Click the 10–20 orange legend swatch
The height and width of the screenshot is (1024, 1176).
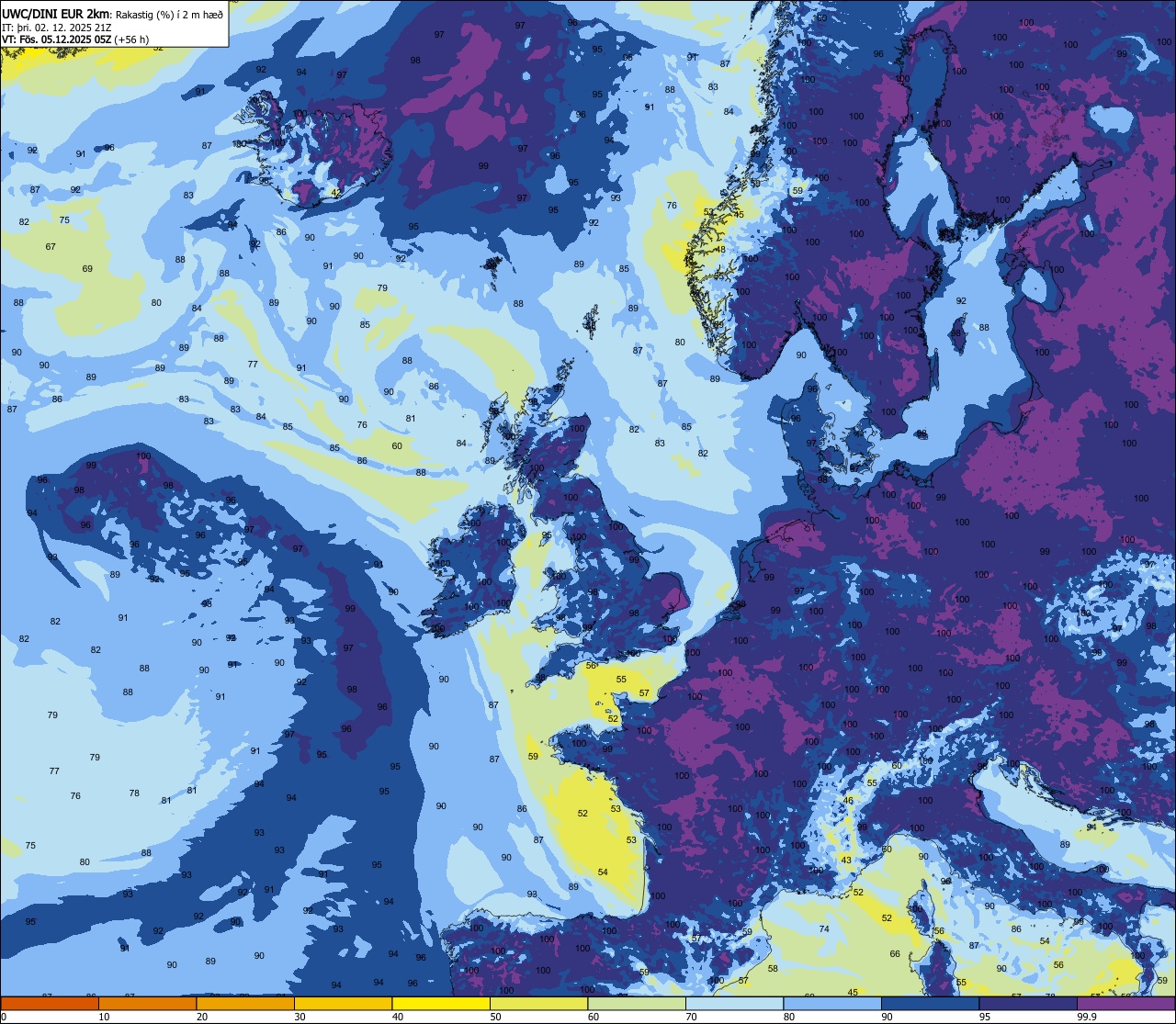coord(147,1003)
